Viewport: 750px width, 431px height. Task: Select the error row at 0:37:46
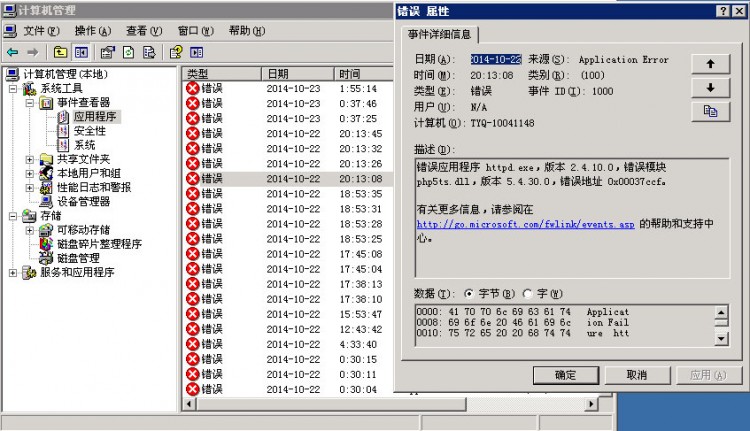tap(288, 103)
